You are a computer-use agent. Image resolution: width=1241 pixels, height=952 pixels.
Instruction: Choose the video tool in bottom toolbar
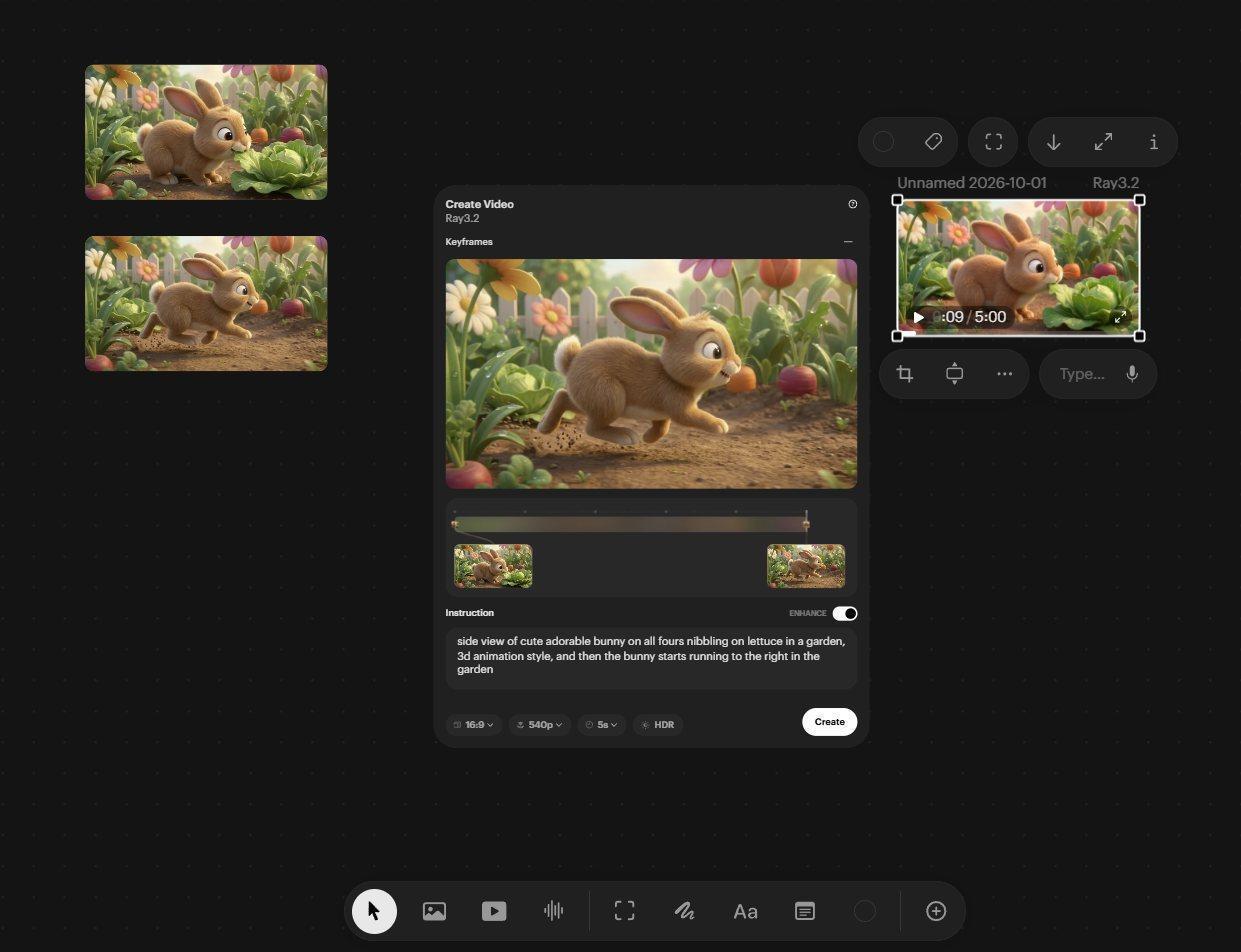coord(494,911)
